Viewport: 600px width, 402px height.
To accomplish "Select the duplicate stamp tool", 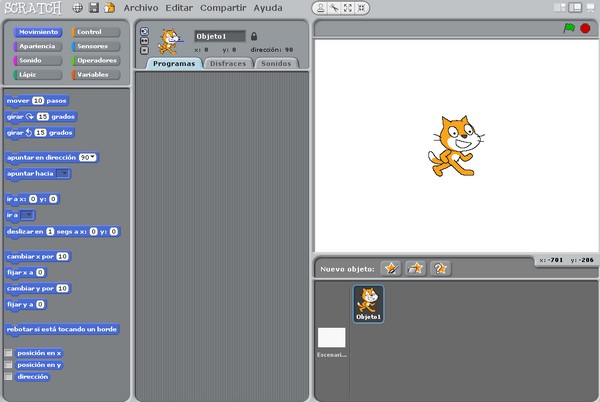I will point(321,8).
